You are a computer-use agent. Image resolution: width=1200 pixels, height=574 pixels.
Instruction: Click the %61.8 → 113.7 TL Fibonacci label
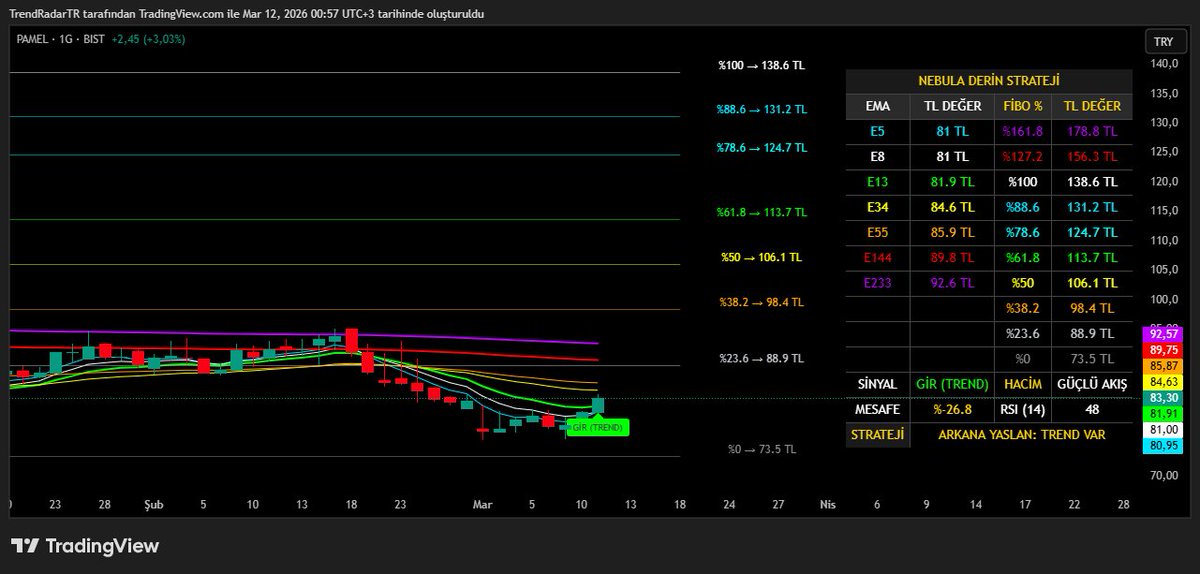point(761,212)
